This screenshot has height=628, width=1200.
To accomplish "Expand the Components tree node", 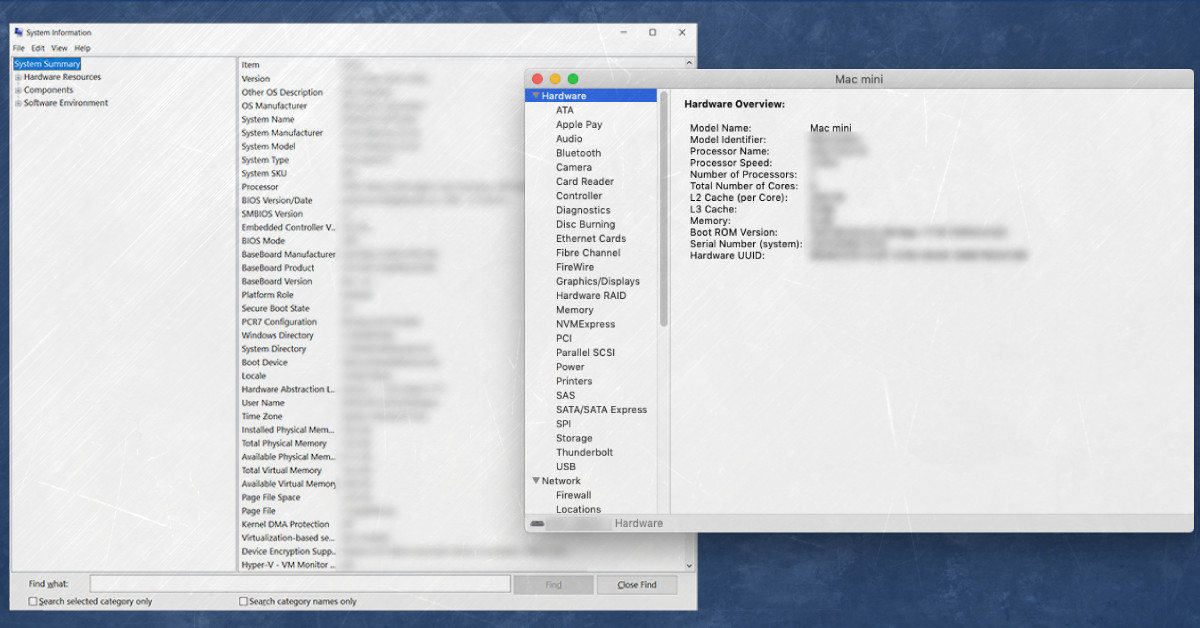I will [x=18, y=90].
